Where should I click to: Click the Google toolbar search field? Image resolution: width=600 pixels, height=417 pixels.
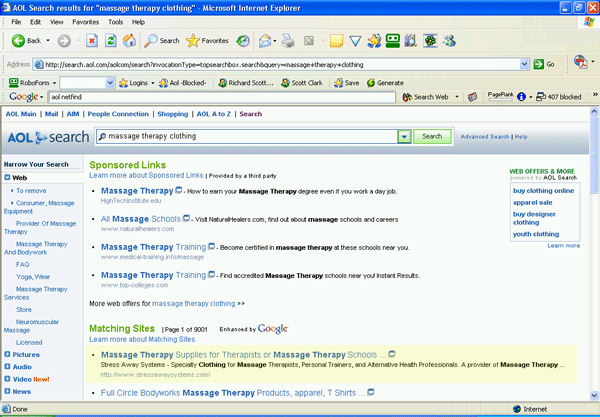click(x=222, y=97)
